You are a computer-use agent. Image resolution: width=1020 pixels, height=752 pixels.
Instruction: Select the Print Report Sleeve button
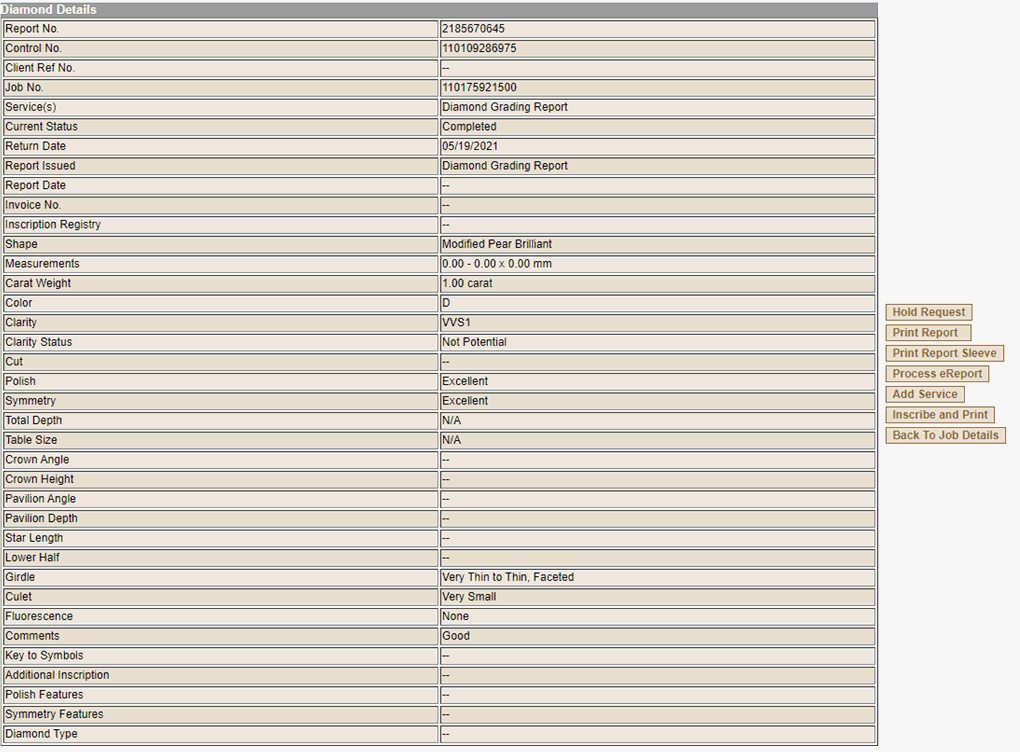[x=944, y=353]
